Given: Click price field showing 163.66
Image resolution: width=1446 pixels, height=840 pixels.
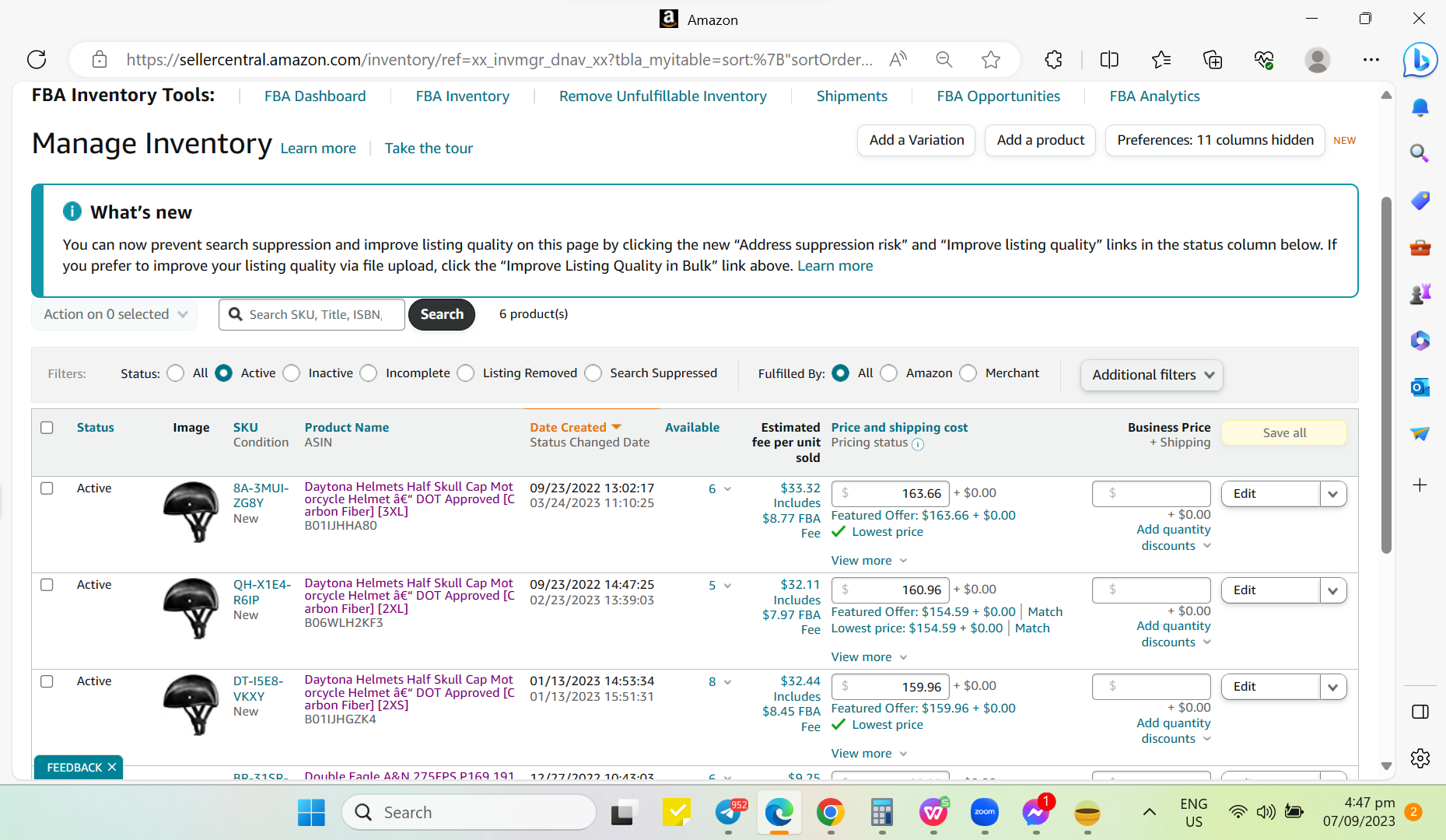Looking at the screenshot, I should [891, 494].
